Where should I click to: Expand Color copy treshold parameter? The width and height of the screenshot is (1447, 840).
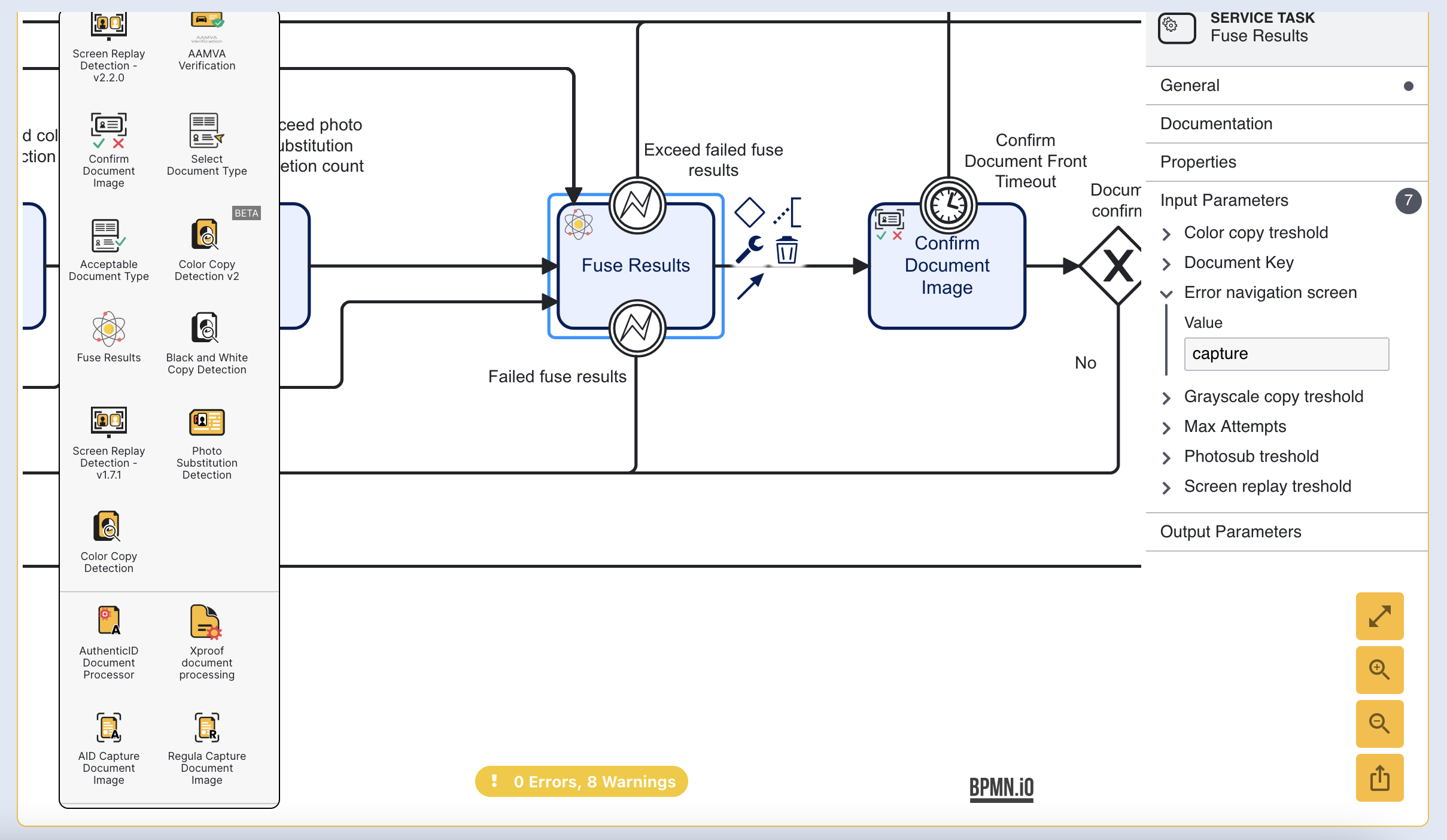pyautogui.click(x=1166, y=233)
